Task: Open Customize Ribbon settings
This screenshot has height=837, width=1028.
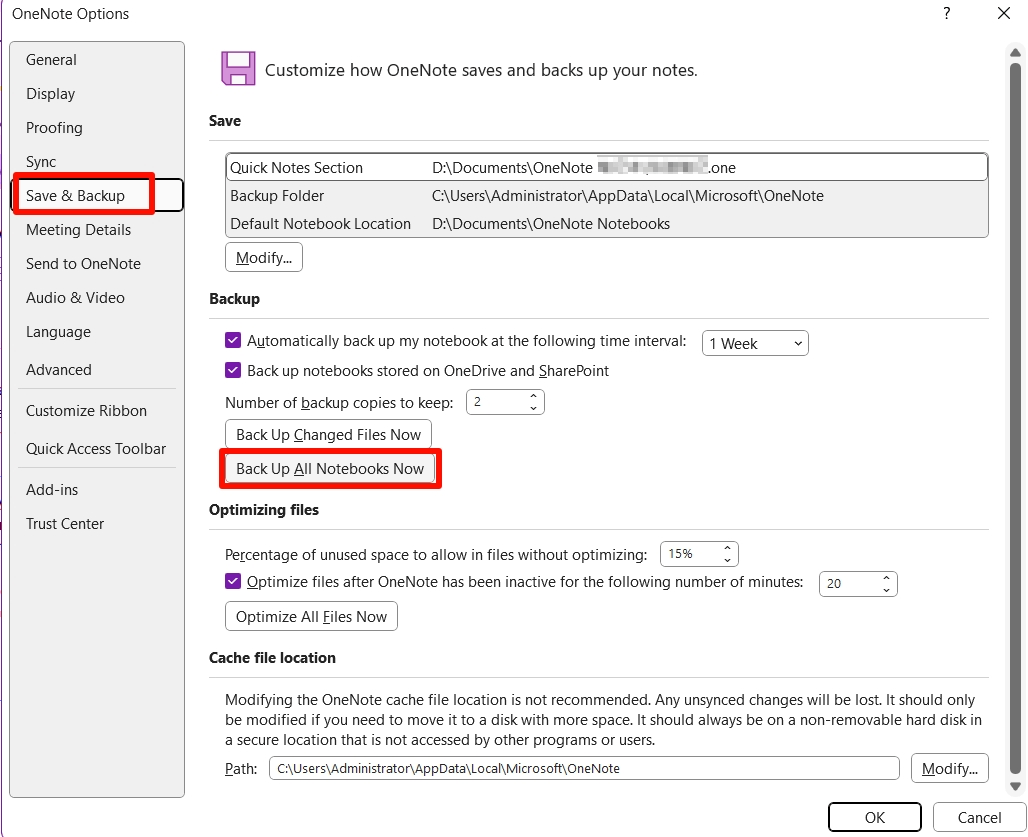Action: 86,410
